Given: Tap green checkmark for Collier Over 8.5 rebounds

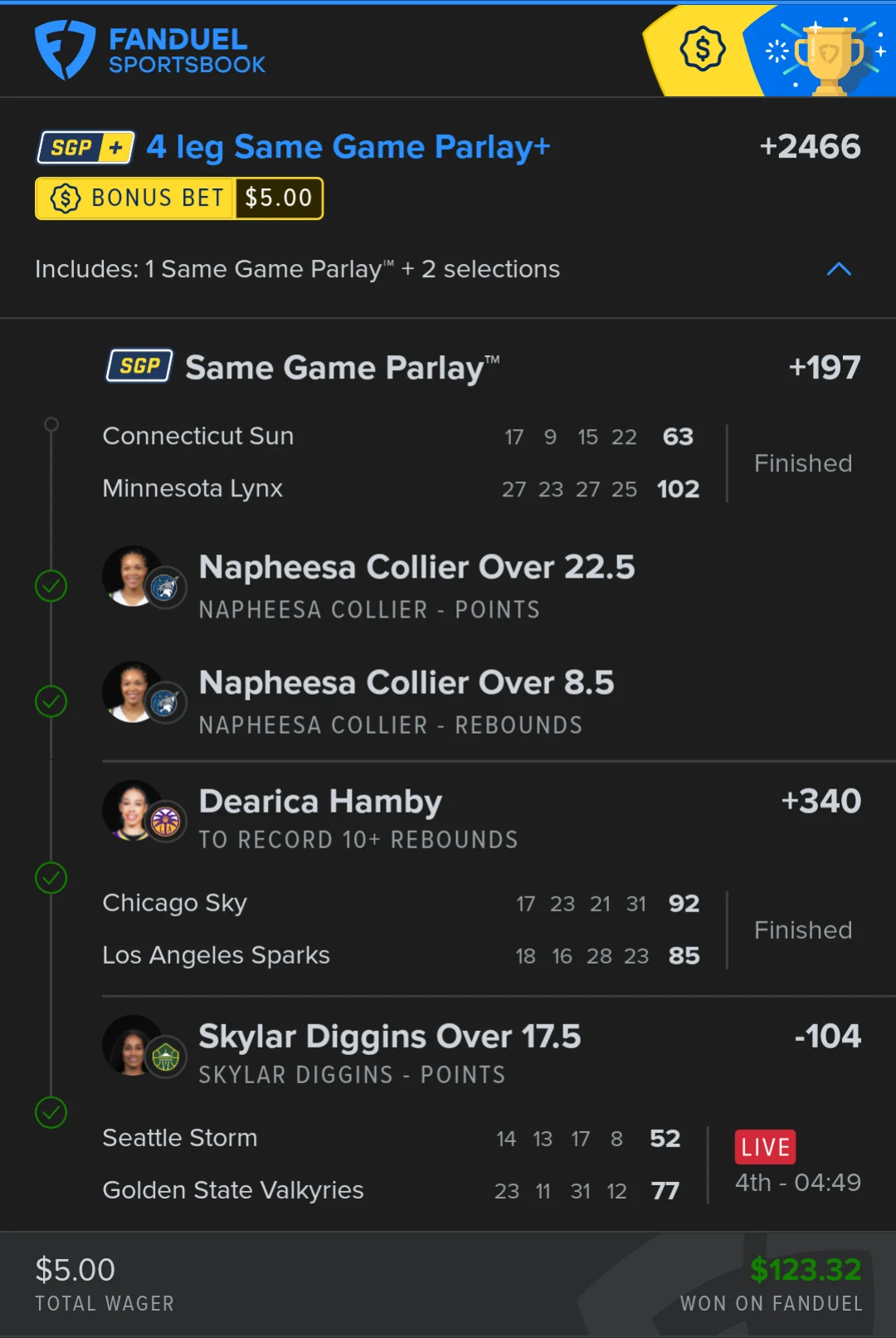Looking at the screenshot, I should [51, 701].
